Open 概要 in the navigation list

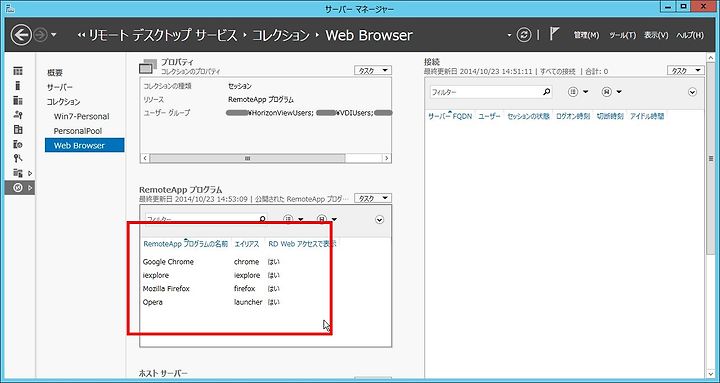click(55, 73)
